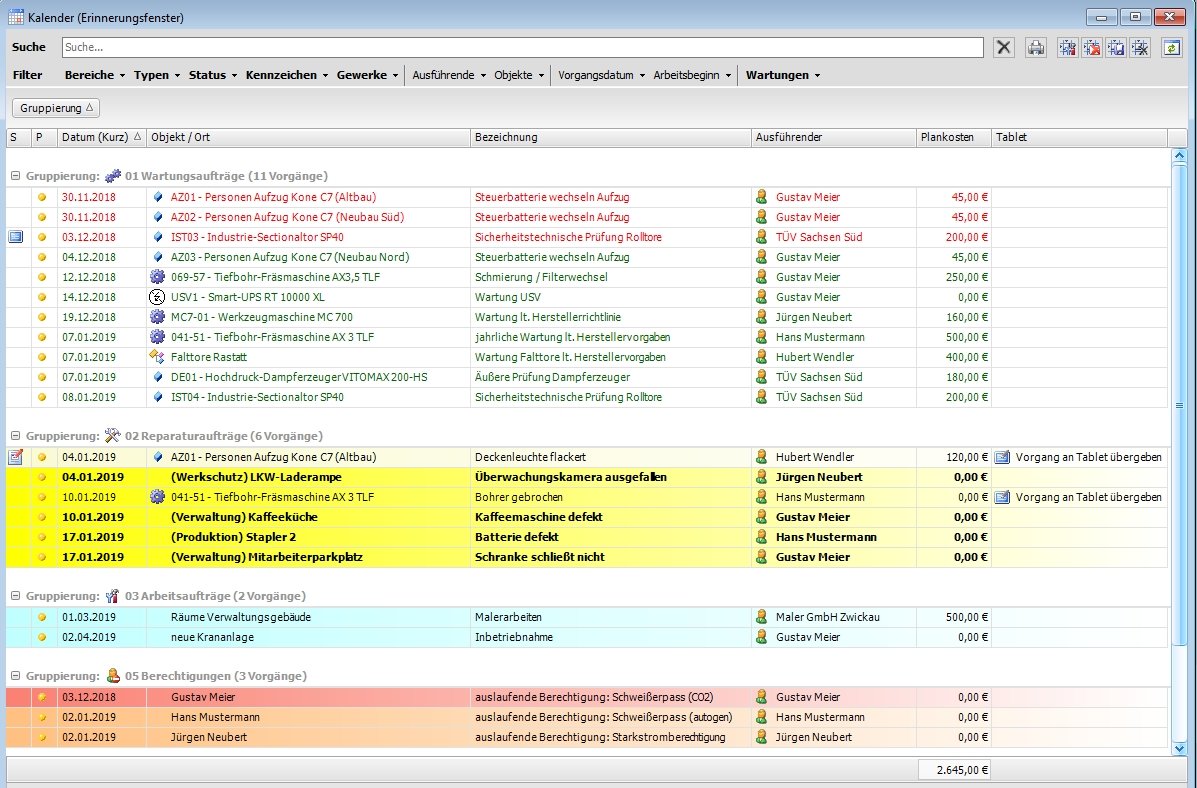Screen dimensions: 1197x788
Task: Click the vertical scrollbar down arrow
Action: tap(1178, 748)
